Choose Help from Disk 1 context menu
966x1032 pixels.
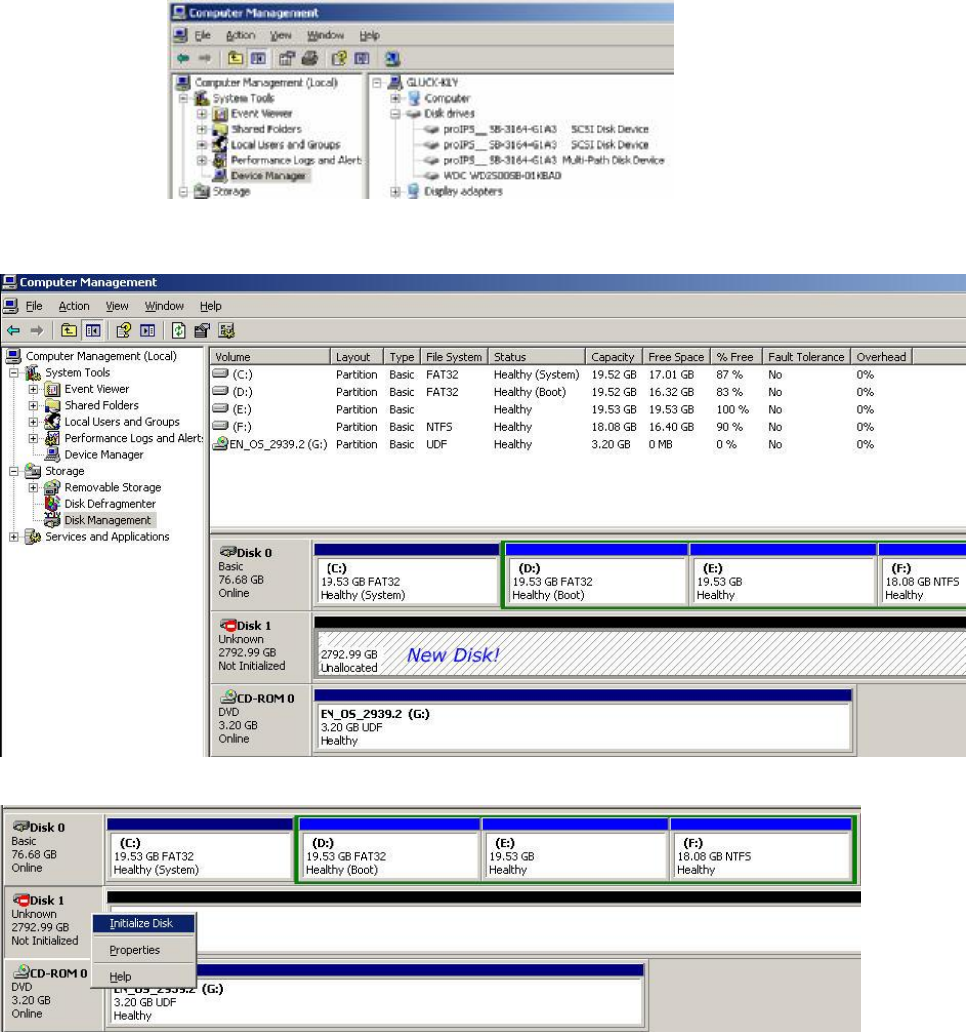coord(143,977)
